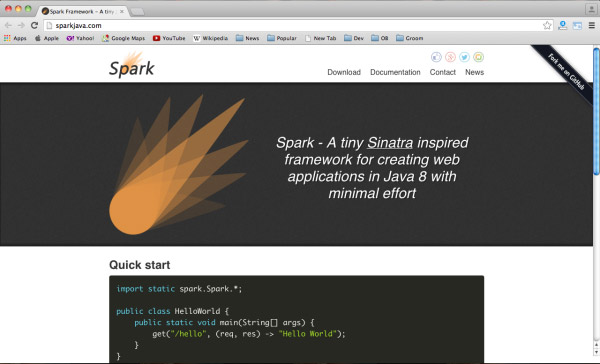Expand the News bookmarks folder
Screen dimensions: 600x364
pyautogui.click(x=248, y=38)
